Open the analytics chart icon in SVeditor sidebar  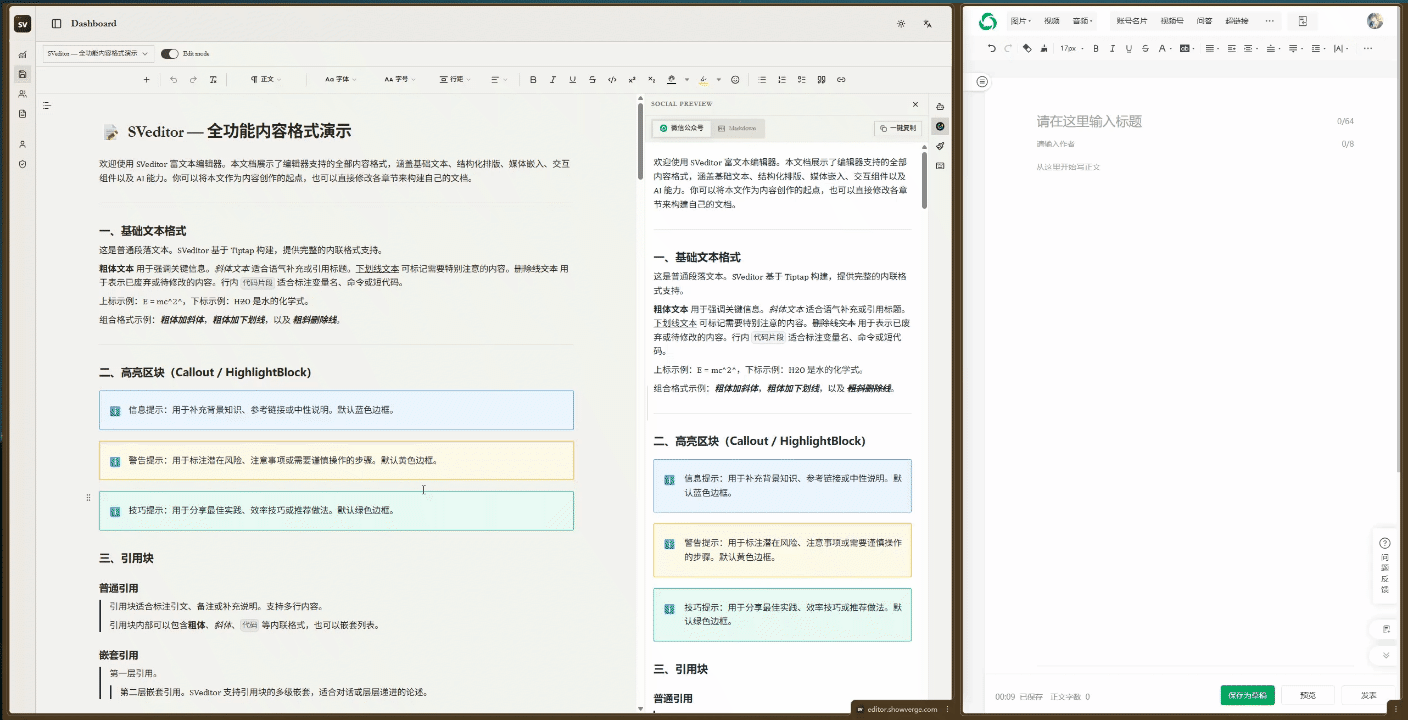(x=22, y=54)
